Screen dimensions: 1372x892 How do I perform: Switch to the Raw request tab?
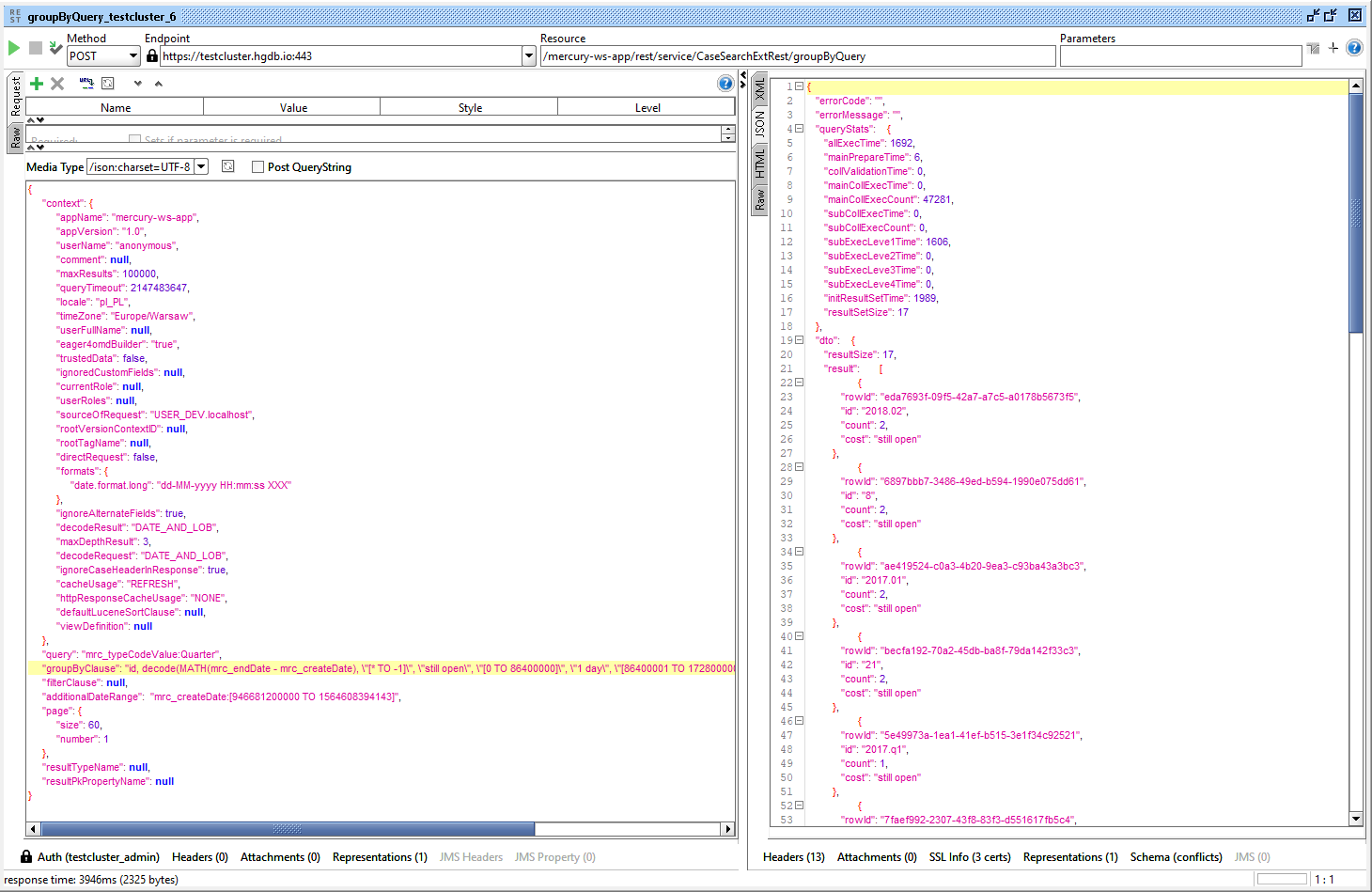tap(16, 138)
